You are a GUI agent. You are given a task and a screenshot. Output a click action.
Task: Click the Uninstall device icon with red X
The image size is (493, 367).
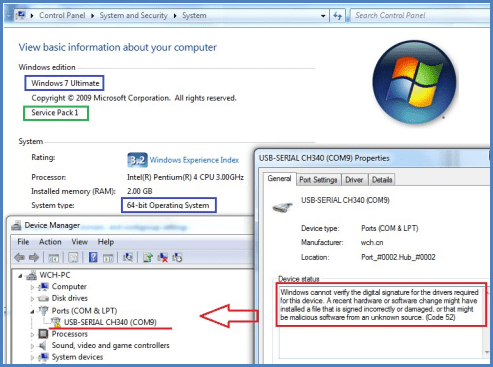tap(163, 257)
